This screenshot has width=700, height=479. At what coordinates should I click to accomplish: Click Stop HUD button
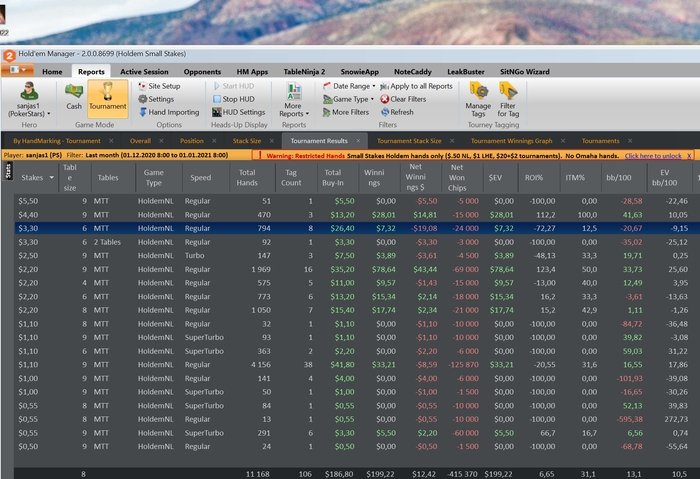point(233,99)
